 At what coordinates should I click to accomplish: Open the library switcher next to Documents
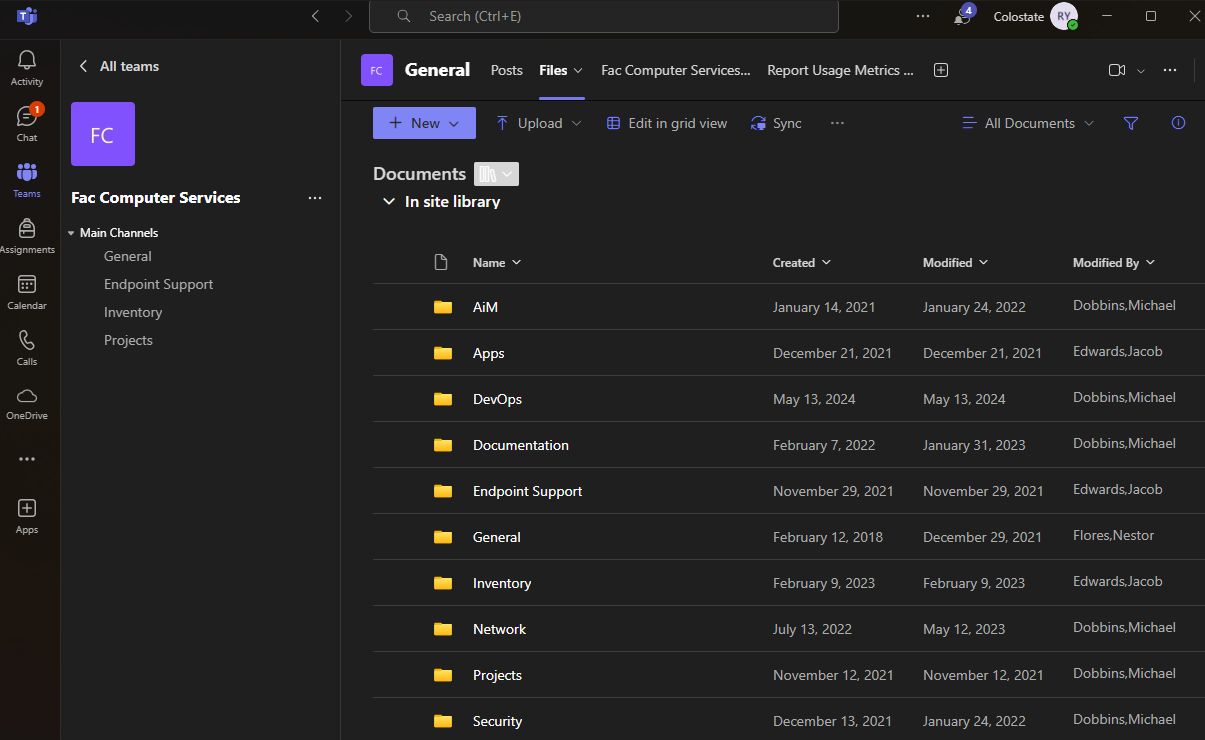pos(496,174)
